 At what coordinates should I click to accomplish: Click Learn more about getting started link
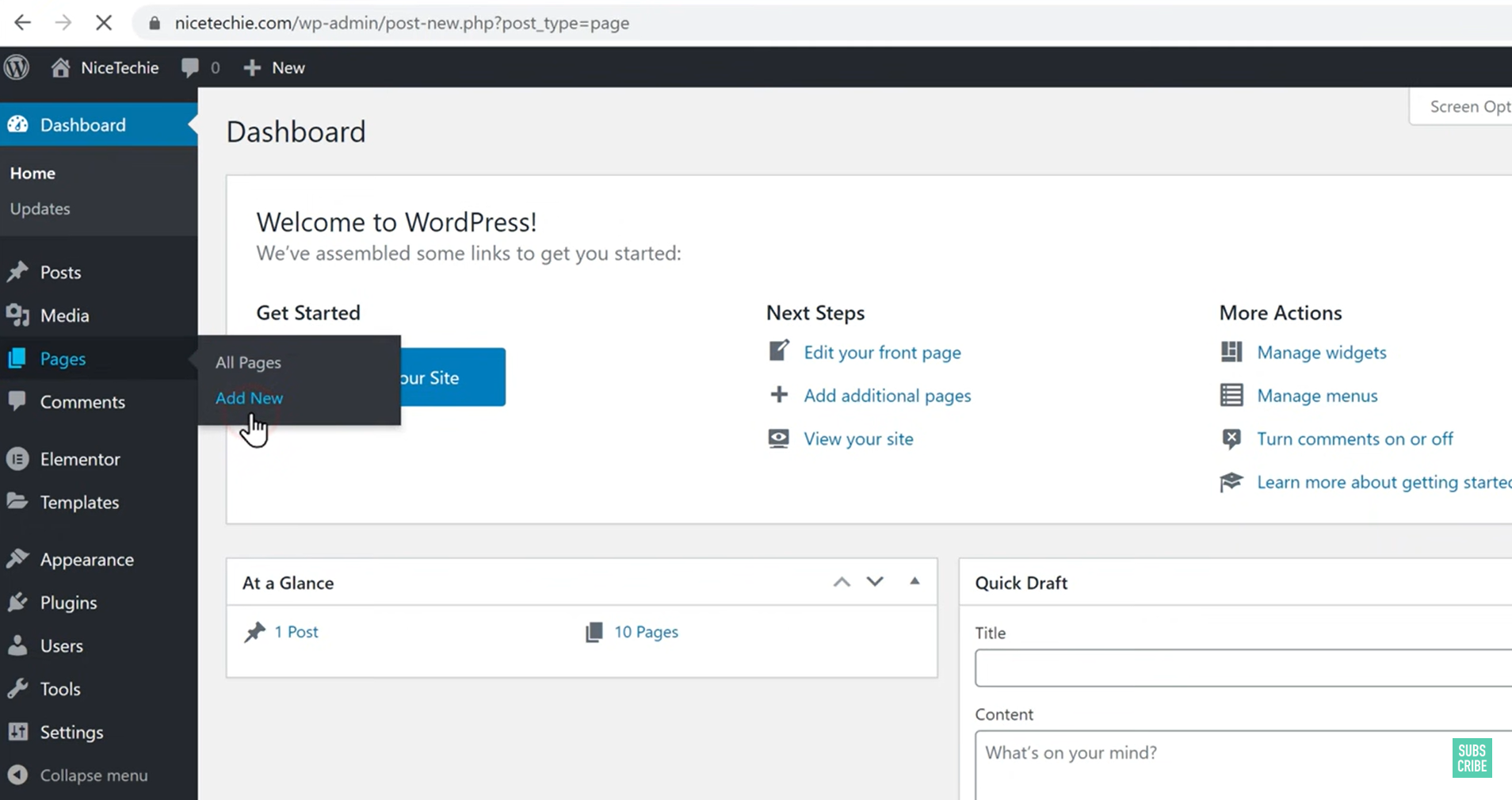click(1384, 482)
